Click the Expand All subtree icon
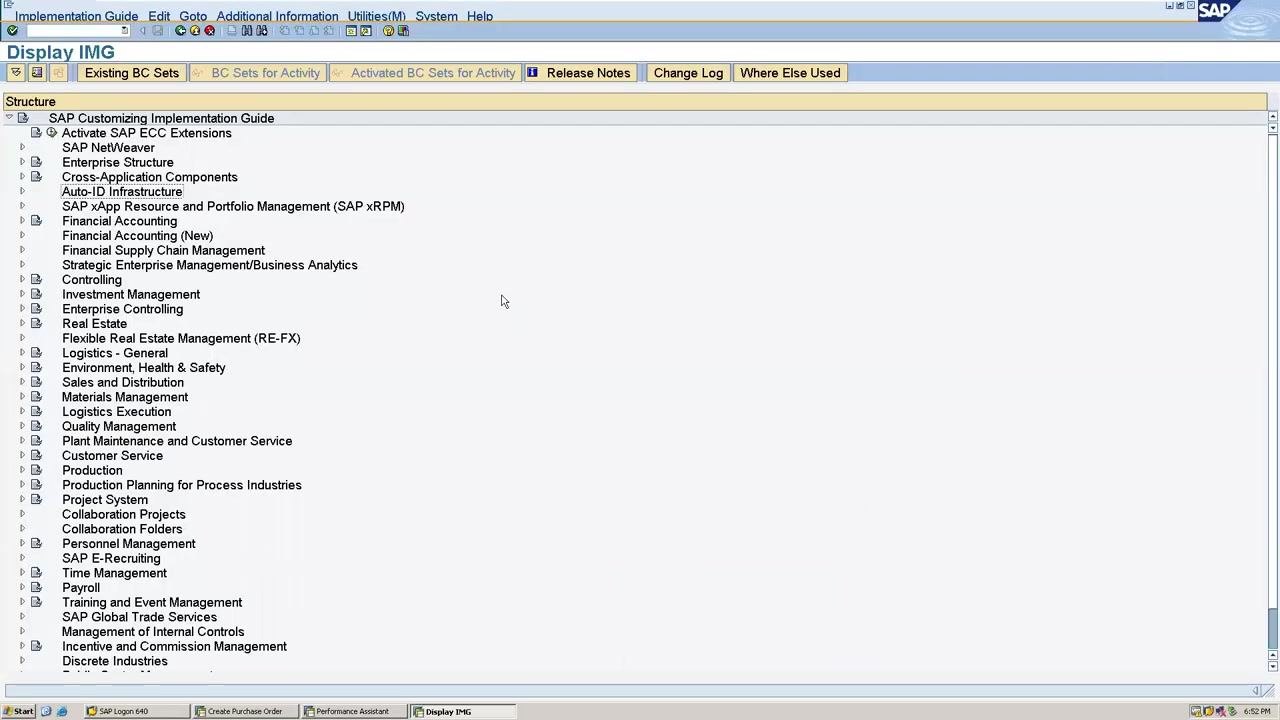 pos(16,73)
